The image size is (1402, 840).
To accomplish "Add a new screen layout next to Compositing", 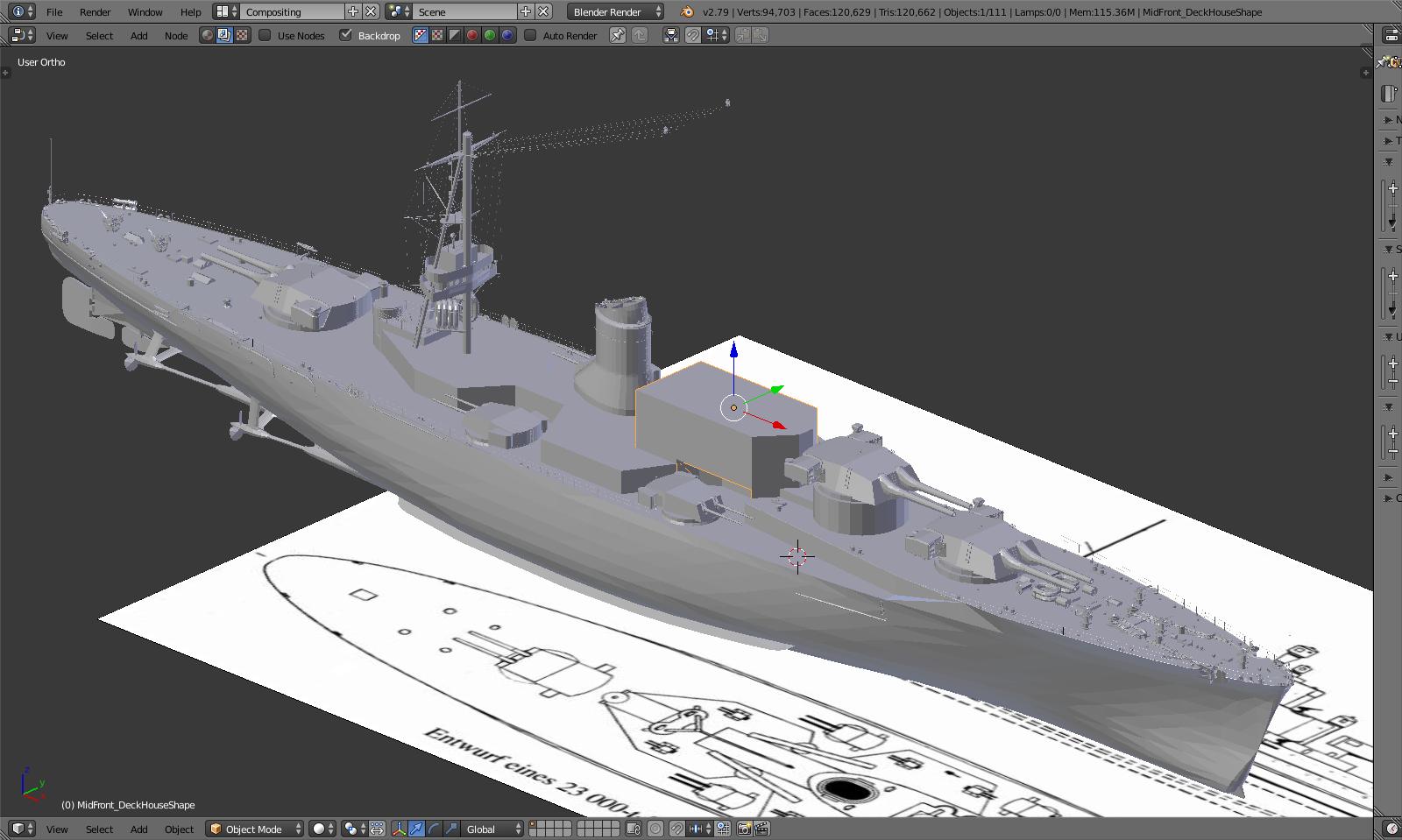I will [x=353, y=12].
